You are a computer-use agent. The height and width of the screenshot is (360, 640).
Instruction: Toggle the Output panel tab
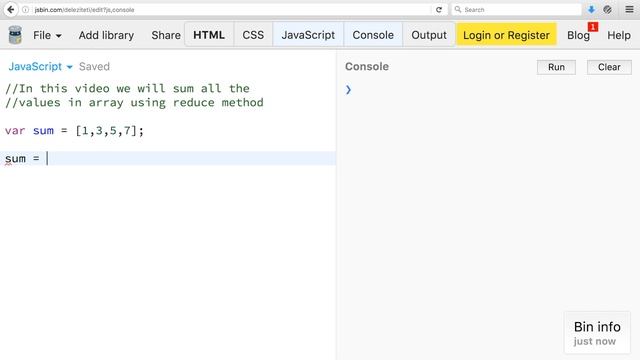[x=429, y=35]
